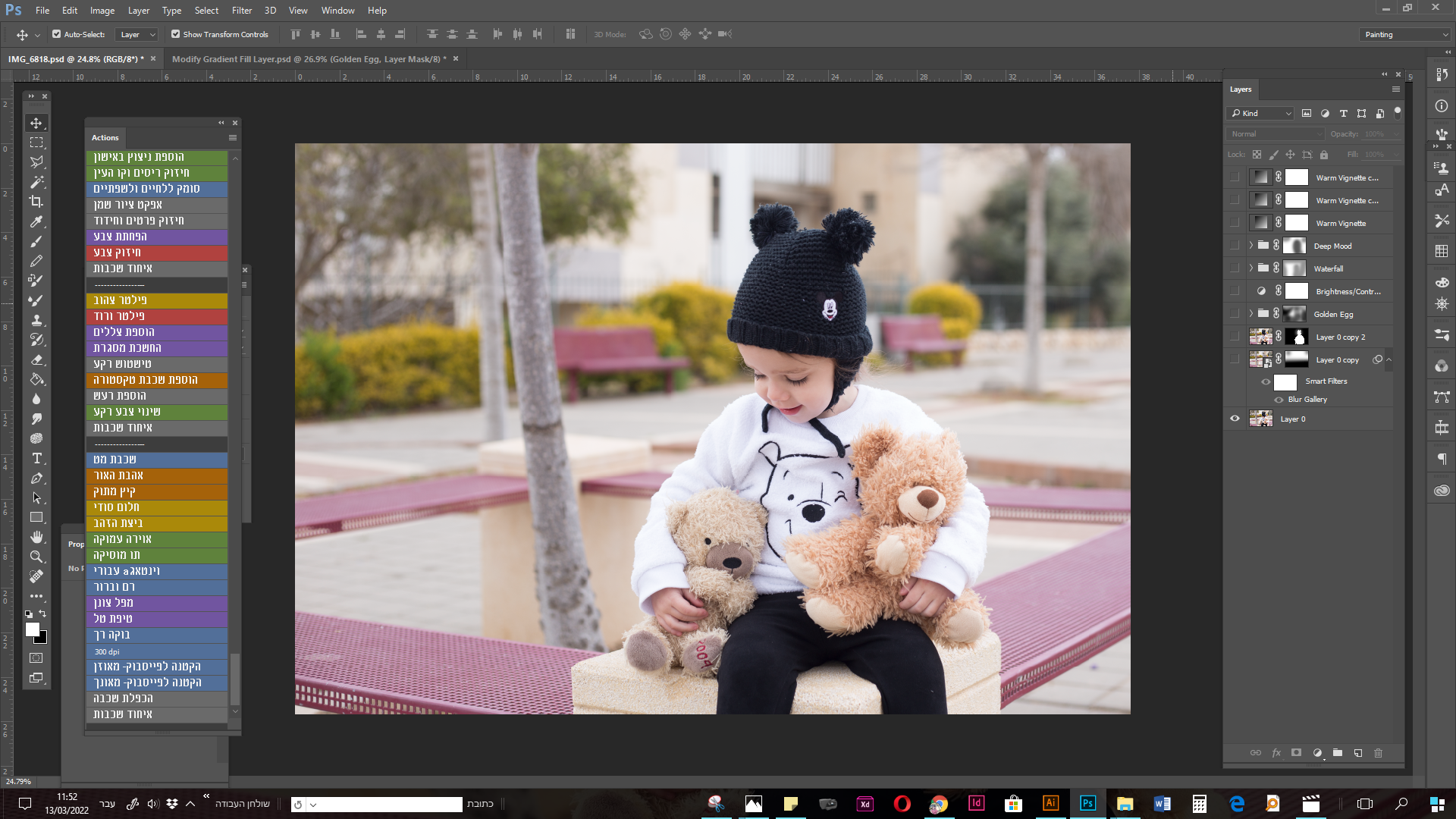Click the delete layer trash icon
Screen dimensions: 1456x819
coord(1378,753)
